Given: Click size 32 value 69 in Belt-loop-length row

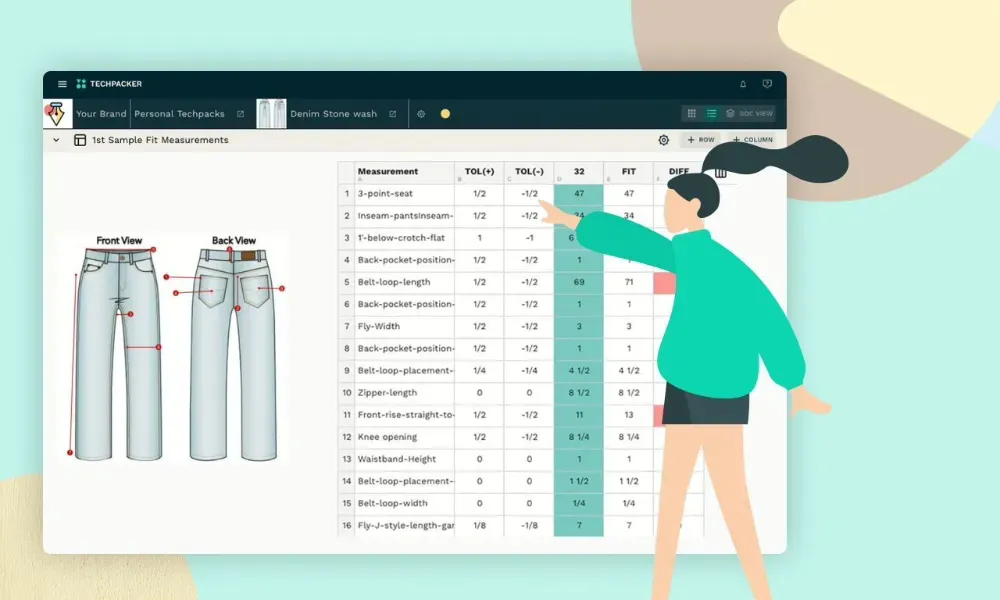Looking at the screenshot, I should pyautogui.click(x=578, y=282).
